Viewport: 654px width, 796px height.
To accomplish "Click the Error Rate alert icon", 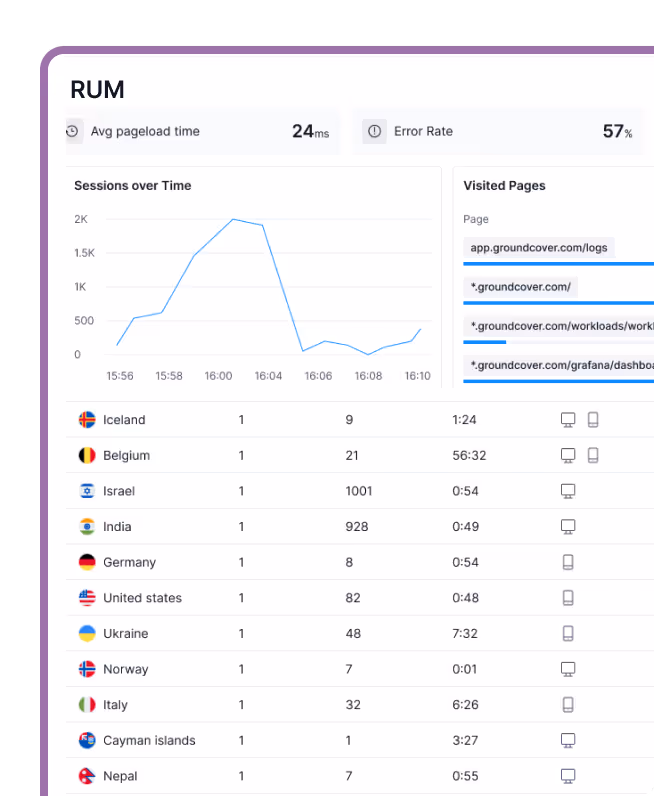I will (x=374, y=131).
